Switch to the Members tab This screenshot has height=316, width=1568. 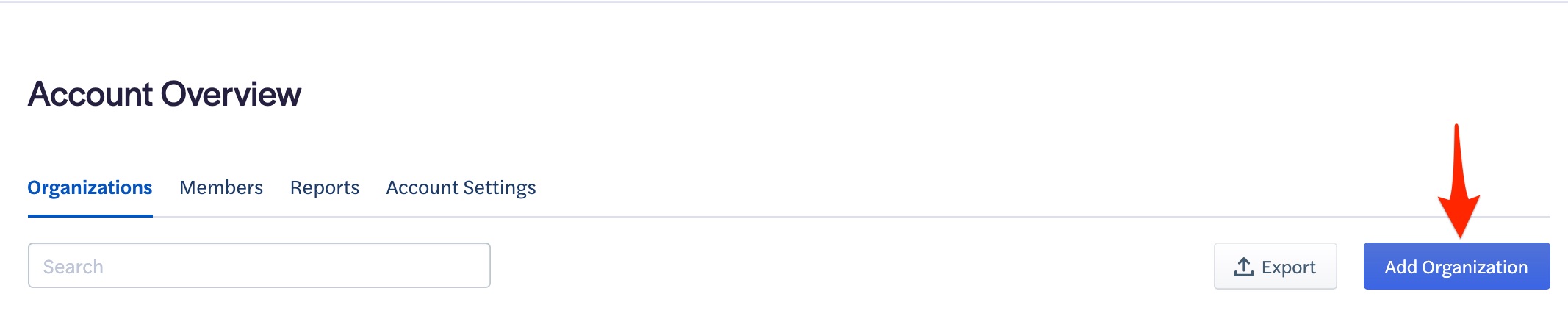(x=221, y=188)
